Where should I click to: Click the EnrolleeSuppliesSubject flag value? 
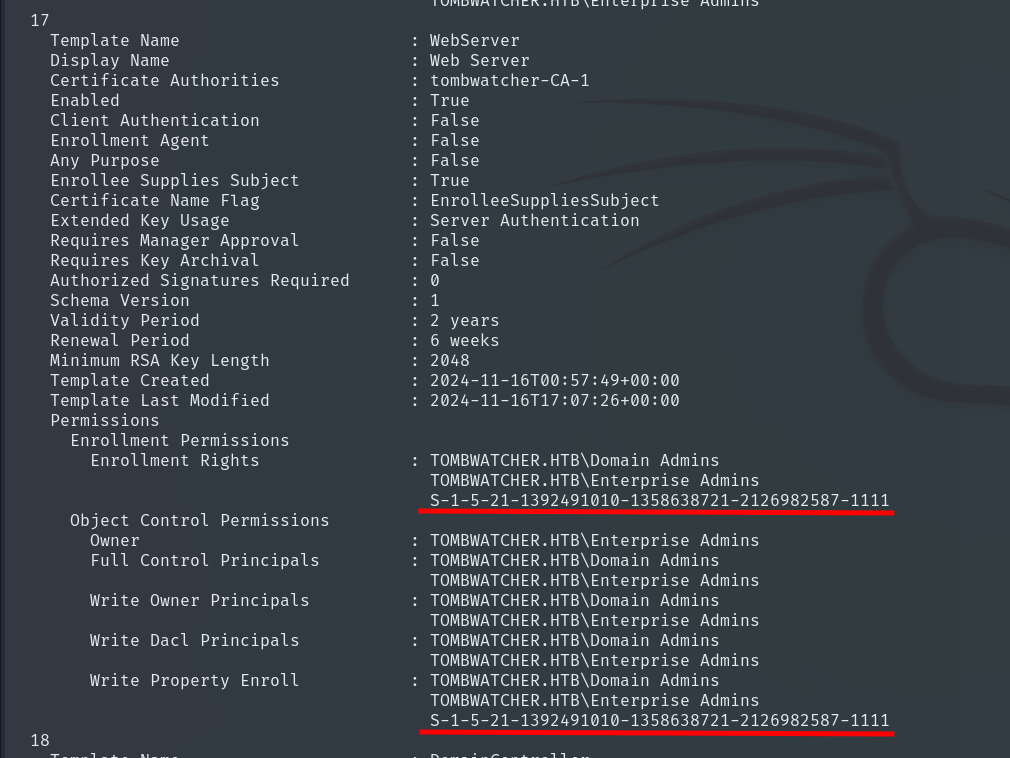pos(544,201)
